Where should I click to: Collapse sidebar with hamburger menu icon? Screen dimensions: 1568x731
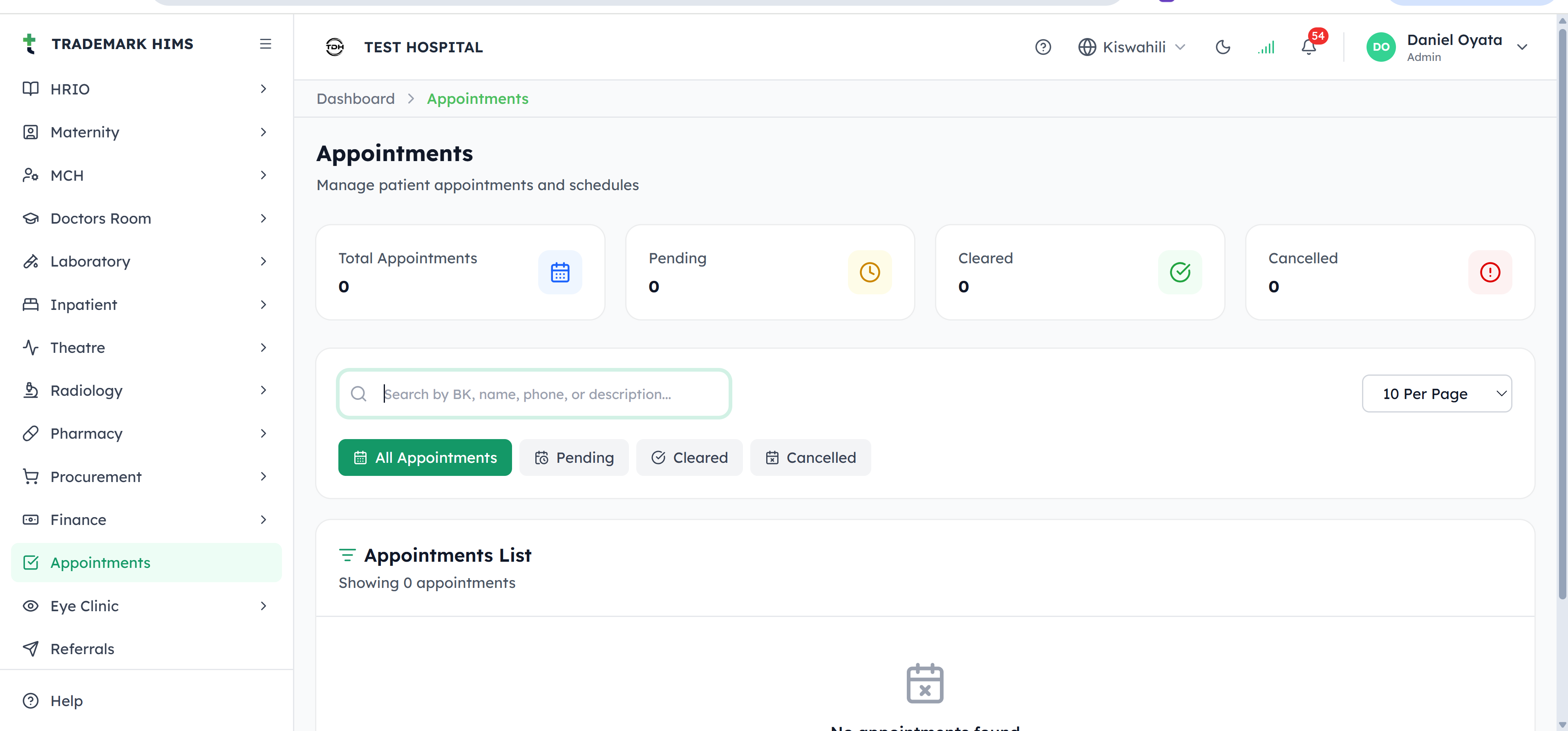pyautogui.click(x=265, y=44)
